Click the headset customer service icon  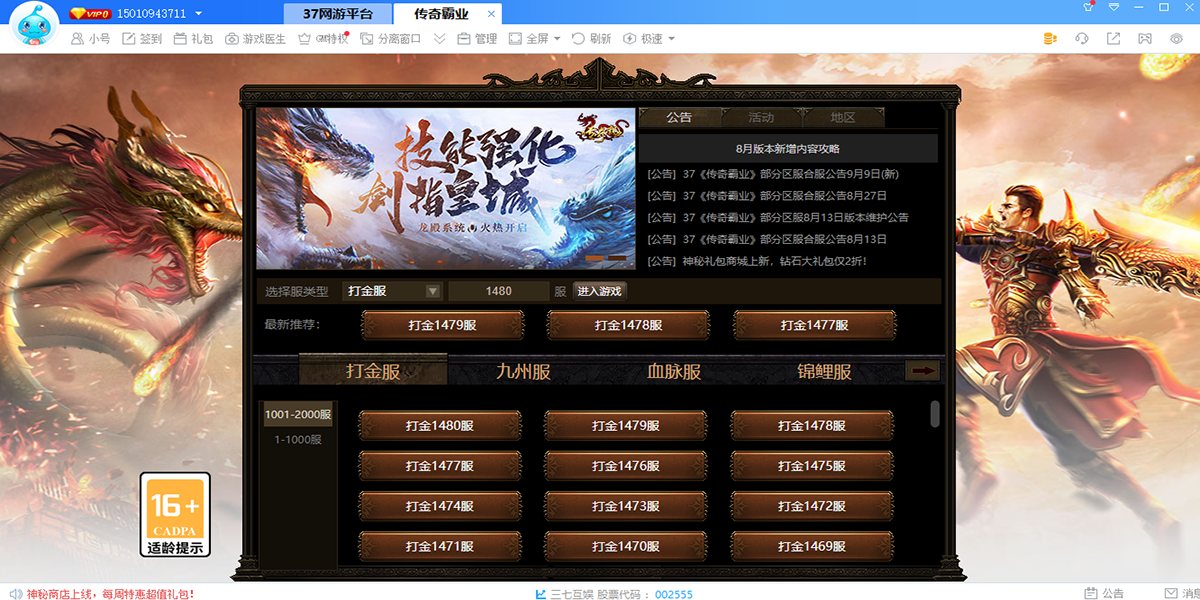[x=1082, y=39]
